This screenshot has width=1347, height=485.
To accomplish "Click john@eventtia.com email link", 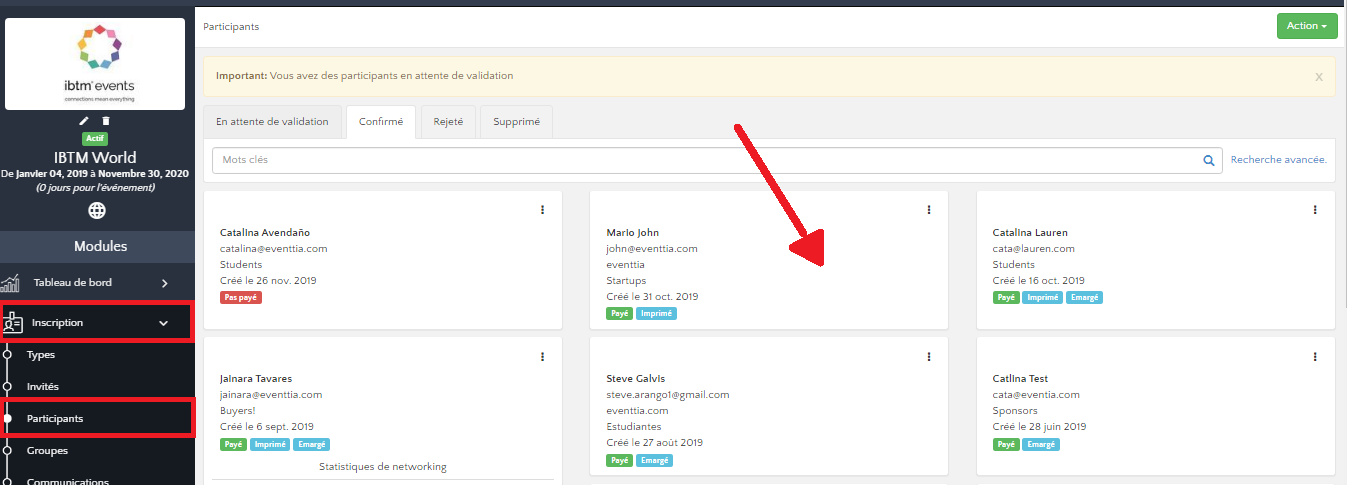I will (x=651, y=249).
